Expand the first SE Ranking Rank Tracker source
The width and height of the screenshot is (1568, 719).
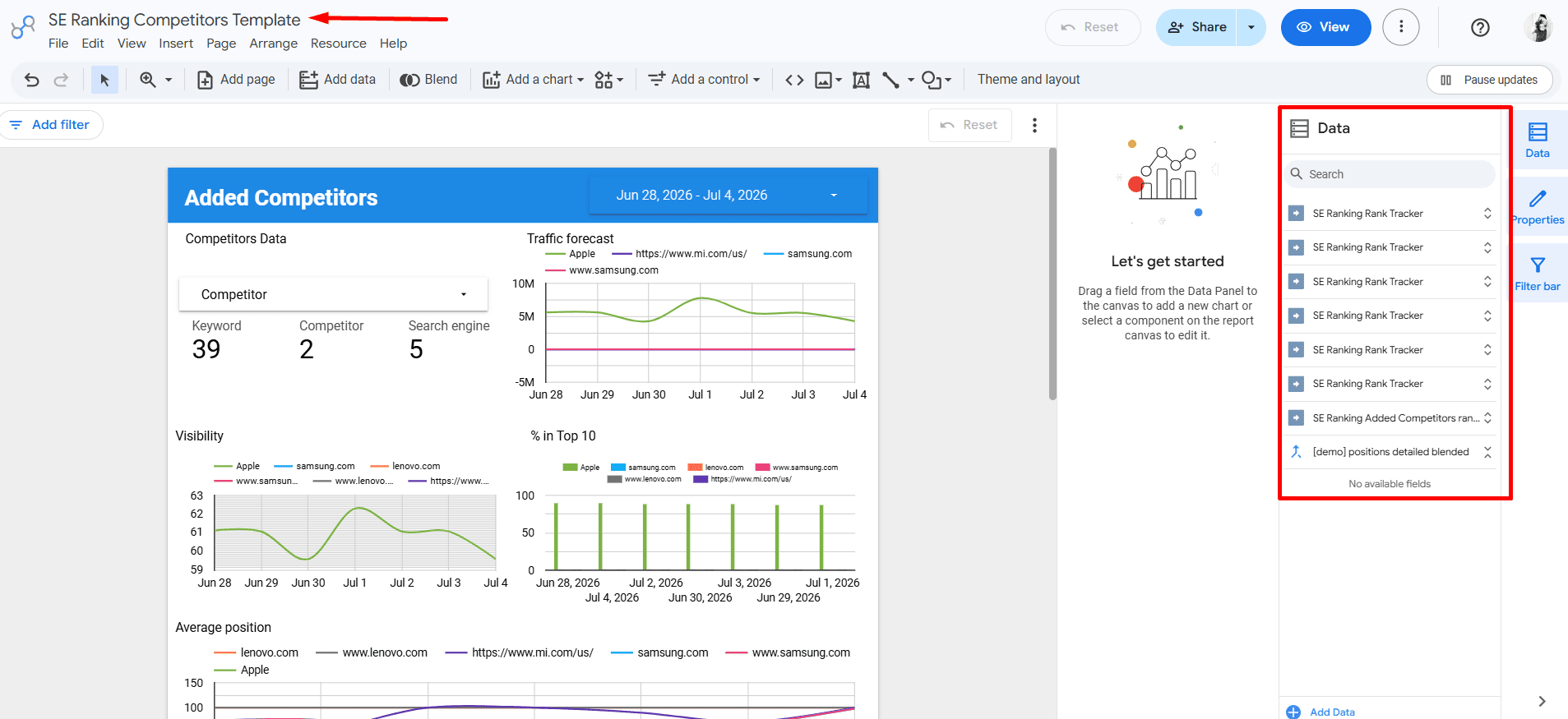pyautogui.click(x=1487, y=214)
